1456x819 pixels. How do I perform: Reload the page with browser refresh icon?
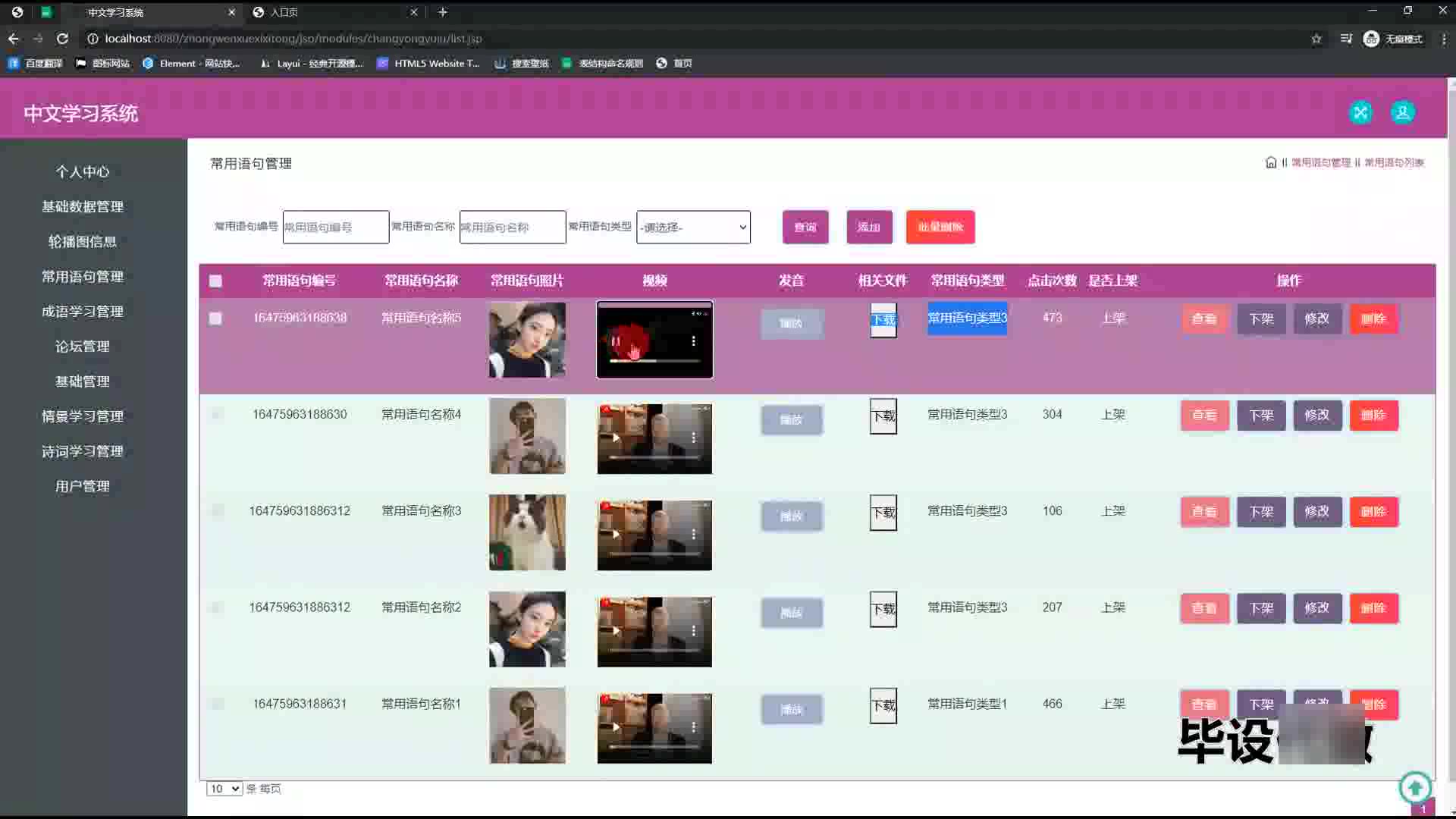coord(63,39)
